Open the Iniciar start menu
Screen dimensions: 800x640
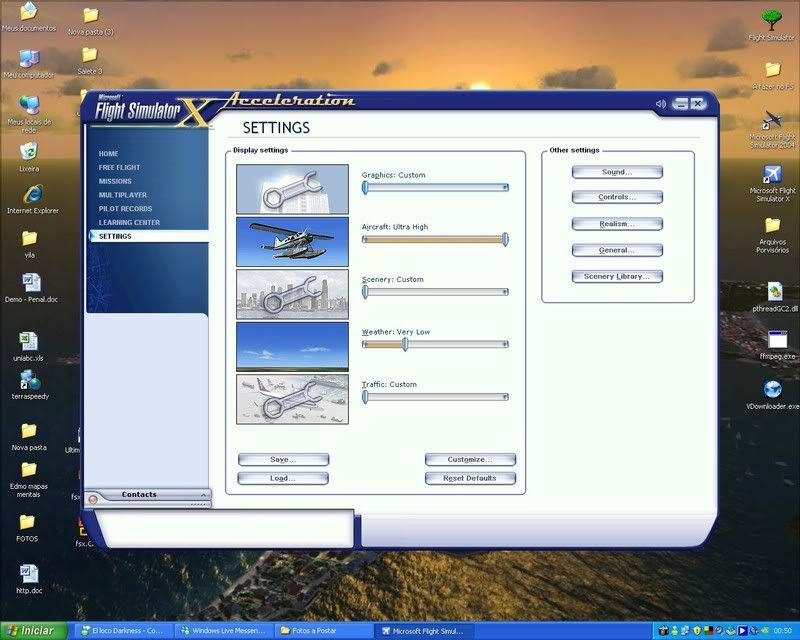click(x=34, y=631)
